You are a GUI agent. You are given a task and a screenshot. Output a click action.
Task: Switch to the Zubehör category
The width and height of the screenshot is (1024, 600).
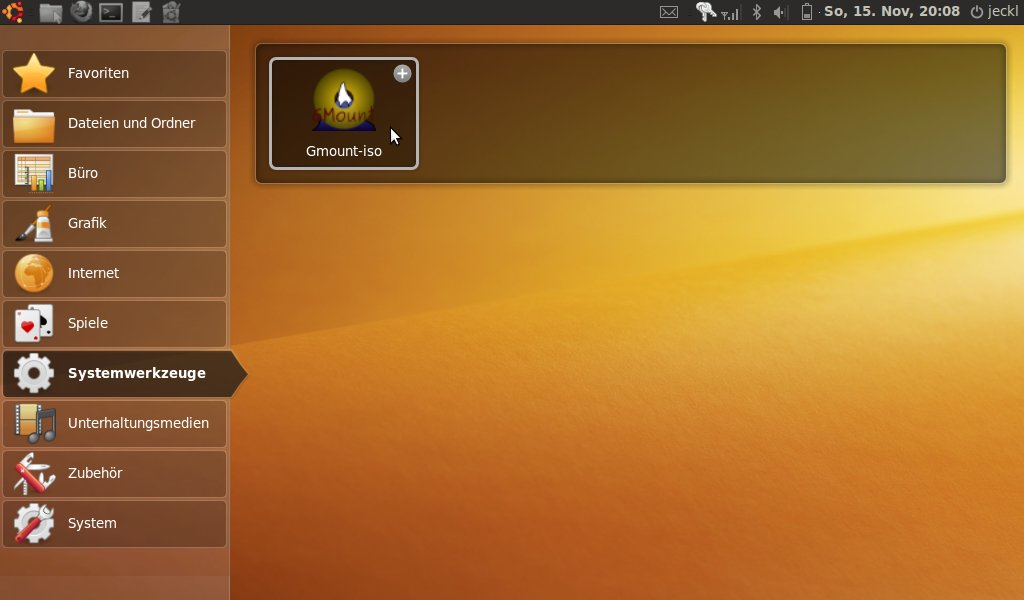[x=115, y=473]
